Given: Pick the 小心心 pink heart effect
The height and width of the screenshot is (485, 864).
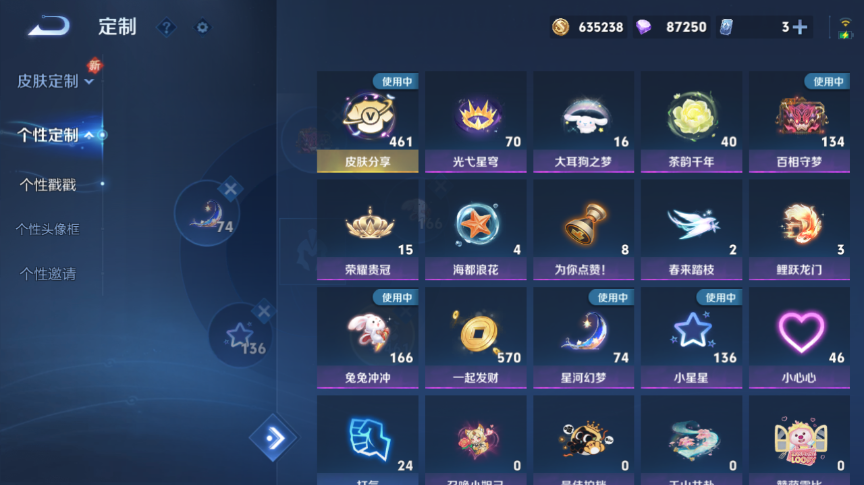Looking at the screenshot, I should point(800,338).
